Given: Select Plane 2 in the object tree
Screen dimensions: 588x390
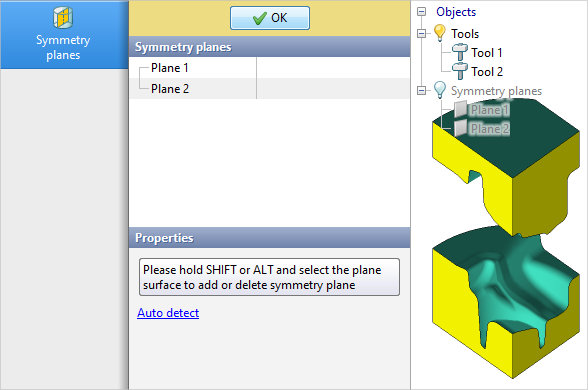Looking at the screenshot, I should (x=490, y=129).
